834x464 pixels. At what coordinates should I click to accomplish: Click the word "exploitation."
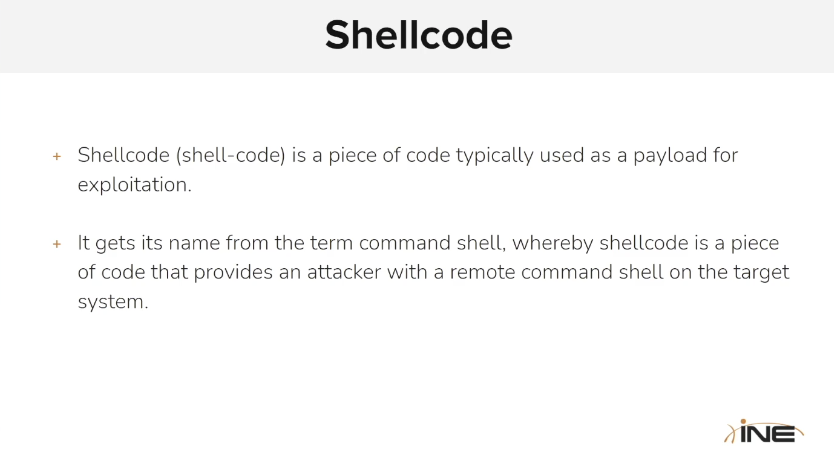pyautogui.click(x=134, y=185)
